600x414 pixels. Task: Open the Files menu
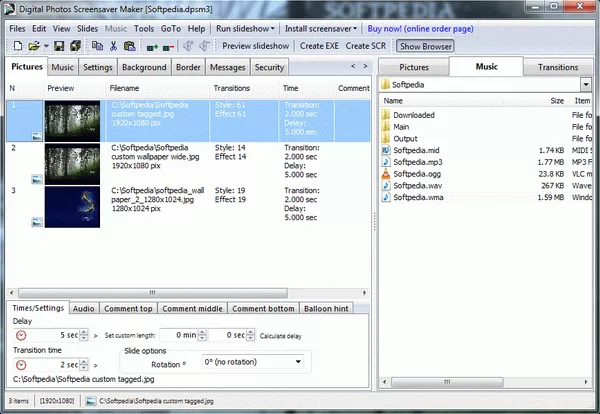[x=17, y=29]
